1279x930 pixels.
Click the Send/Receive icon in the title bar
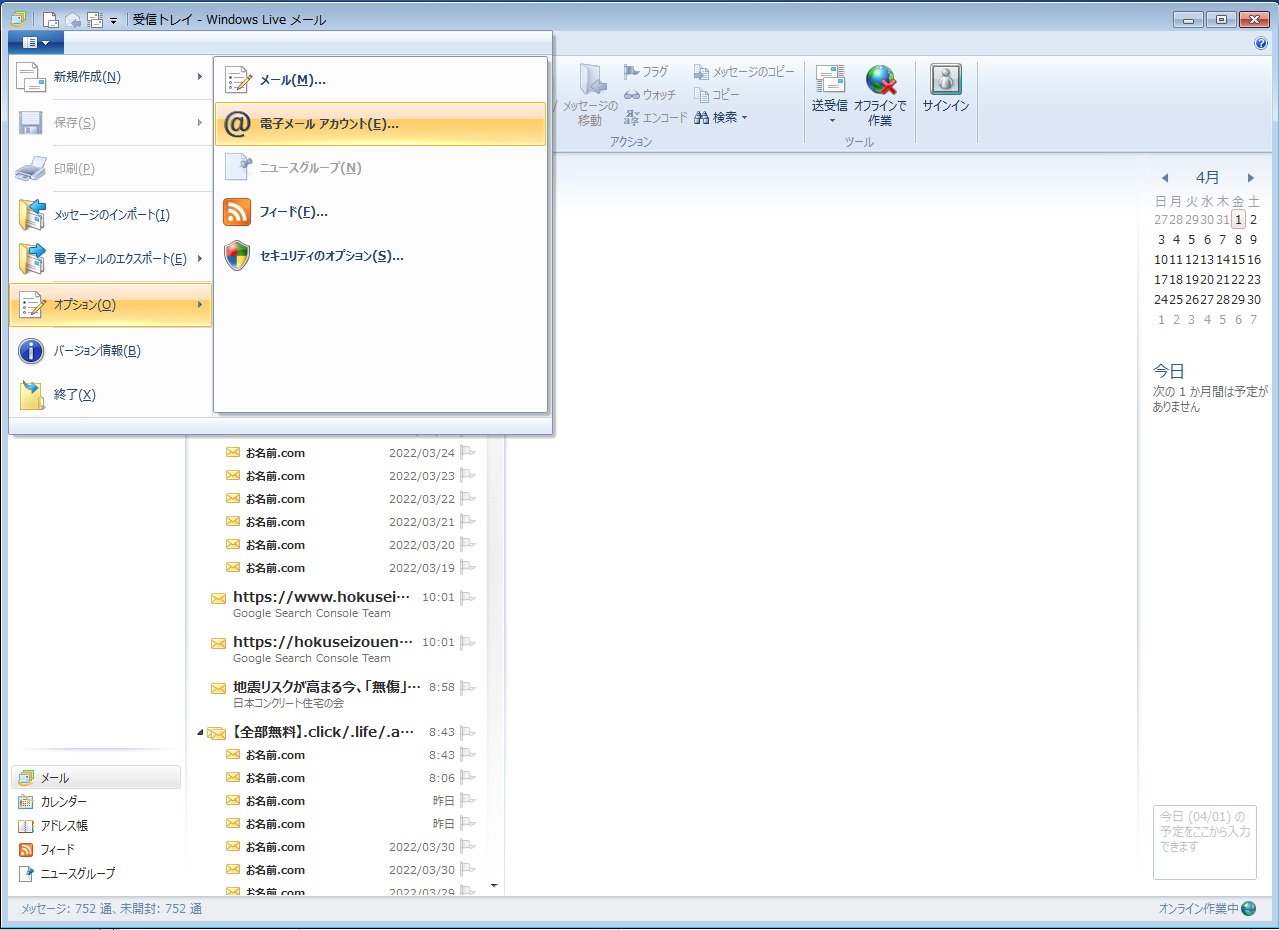coord(95,20)
